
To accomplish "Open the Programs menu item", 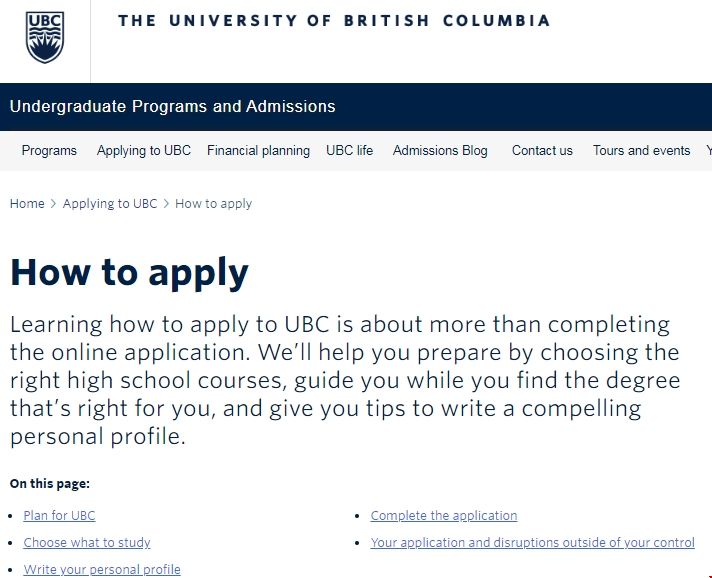I will [49, 151].
